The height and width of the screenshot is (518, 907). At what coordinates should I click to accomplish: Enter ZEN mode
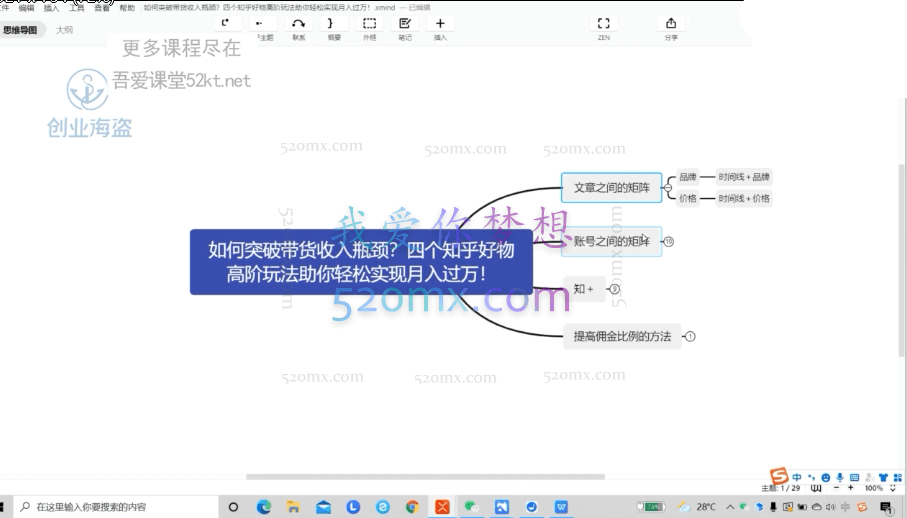[x=603, y=24]
